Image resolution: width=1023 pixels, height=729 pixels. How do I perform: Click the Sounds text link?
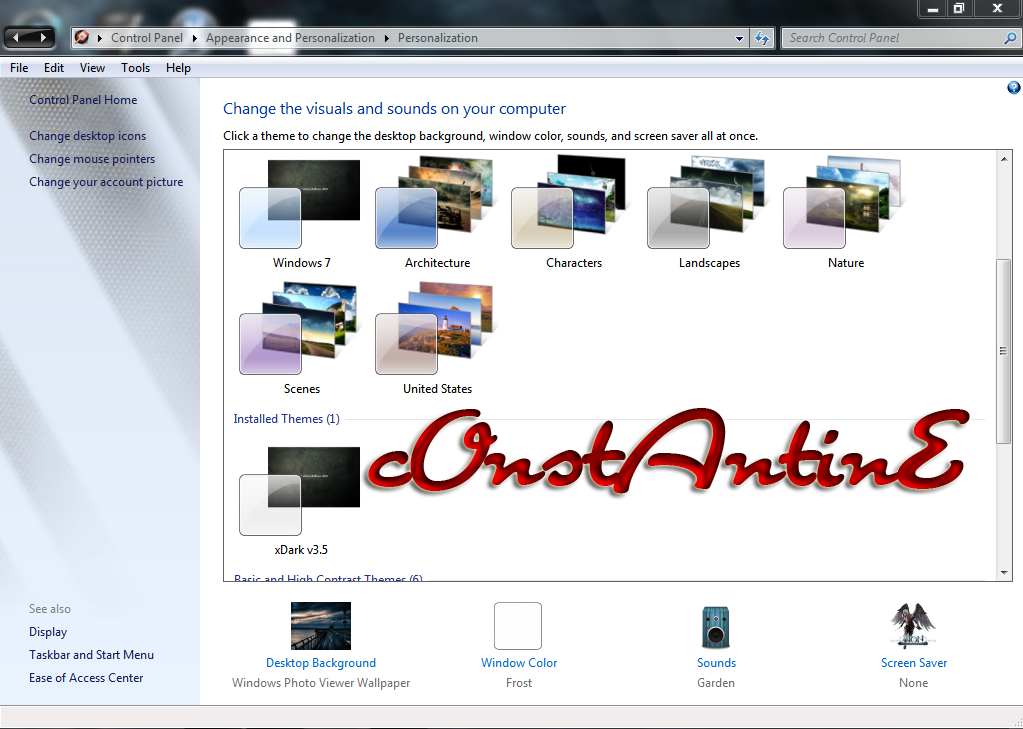tap(716, 662)
